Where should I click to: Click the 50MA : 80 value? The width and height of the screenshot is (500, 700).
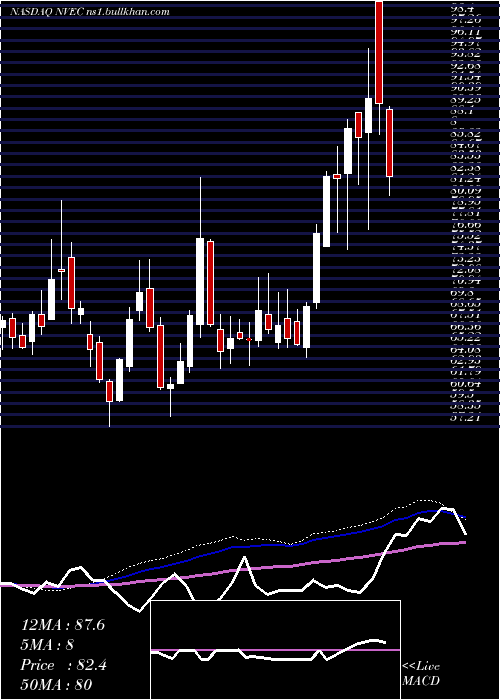(56, 685)
